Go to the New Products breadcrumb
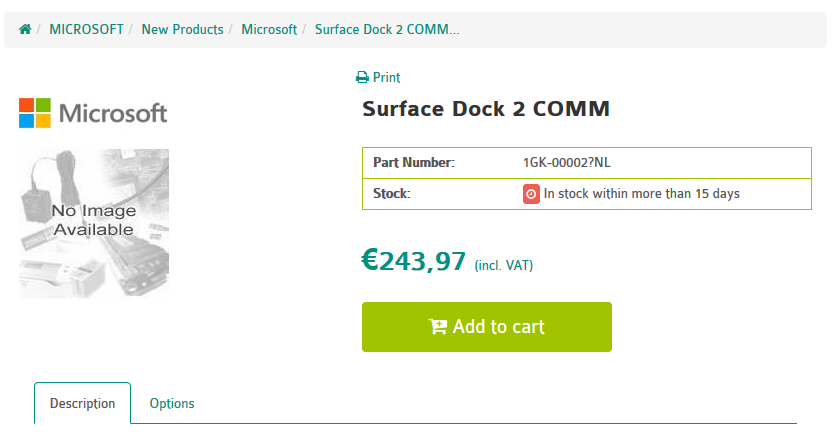 [182, 30]
